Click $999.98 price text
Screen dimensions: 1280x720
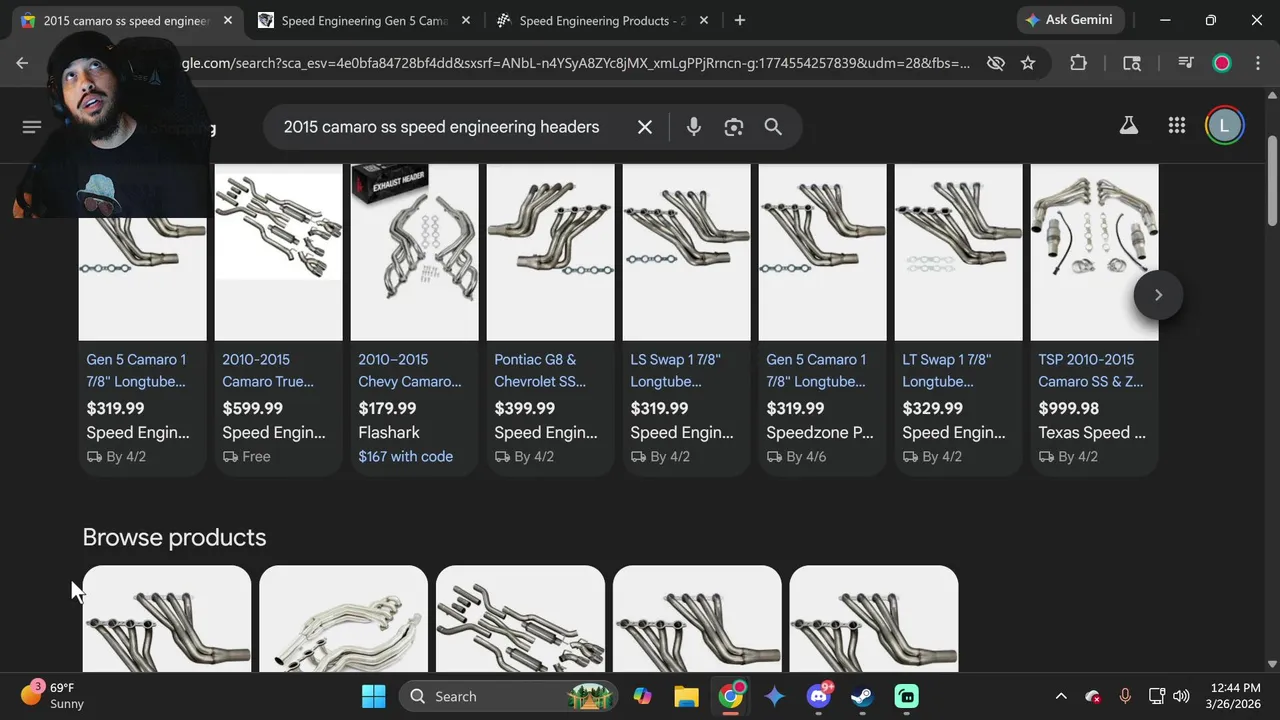click(1068, 408)
